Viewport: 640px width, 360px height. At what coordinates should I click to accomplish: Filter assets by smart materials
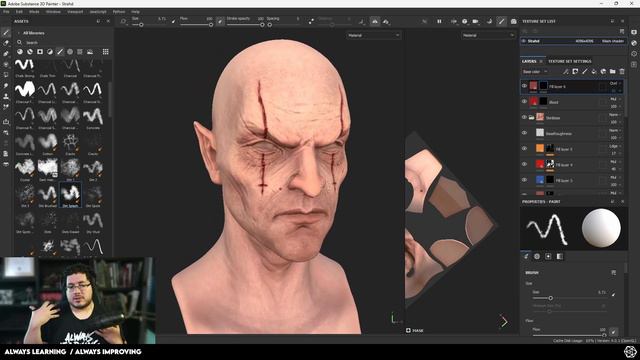(x=30, y=52)
